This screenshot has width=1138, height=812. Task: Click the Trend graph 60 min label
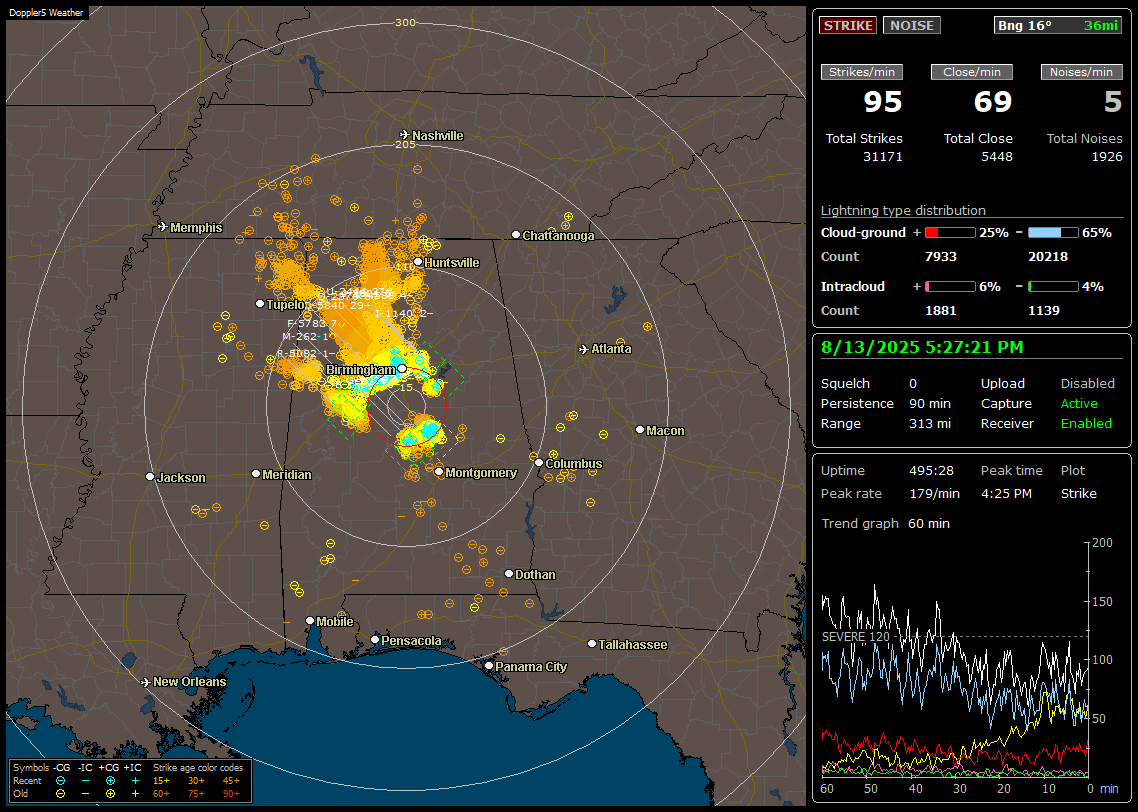coord(885,524)
